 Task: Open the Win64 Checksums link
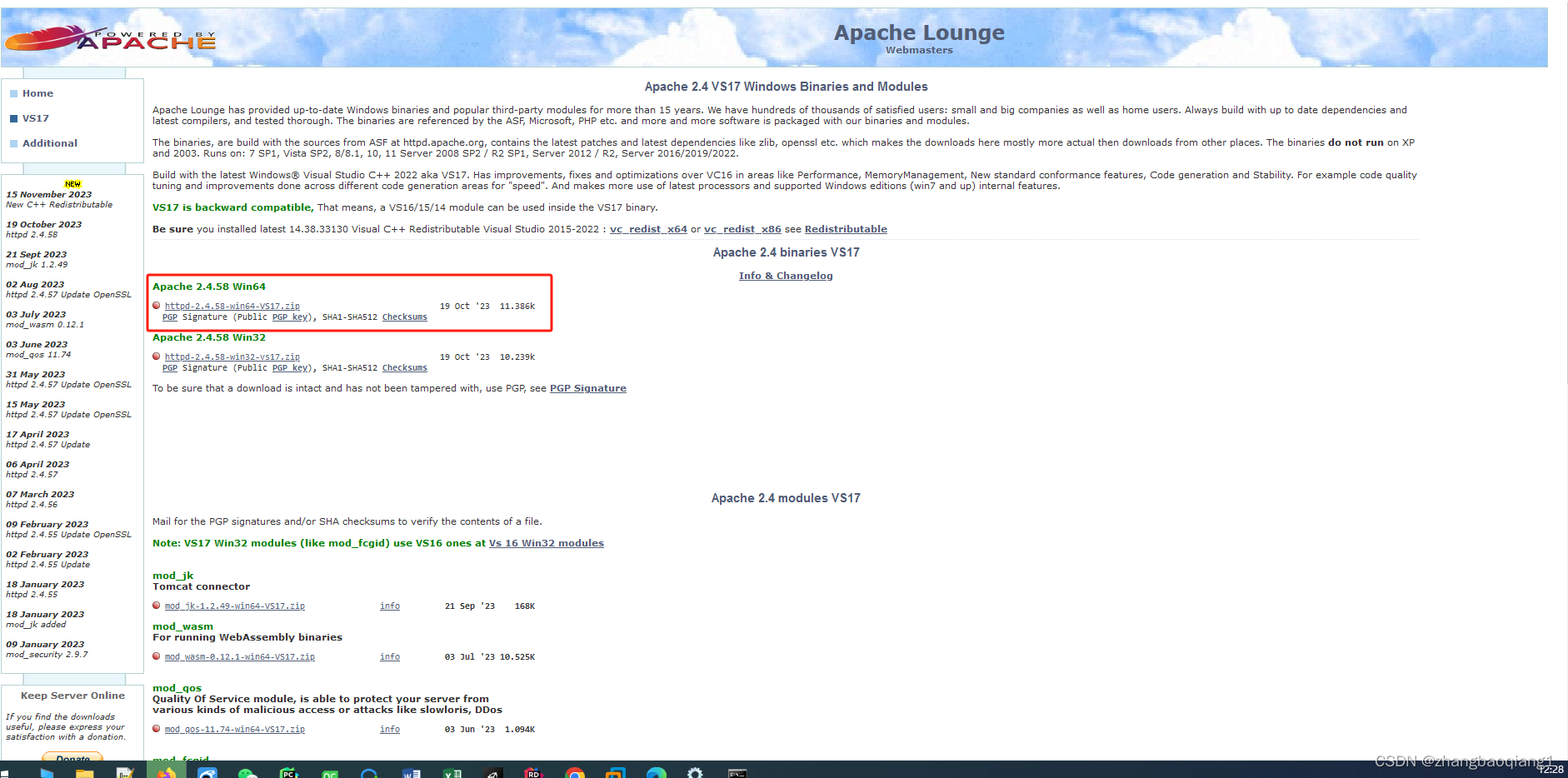[405, 317]
